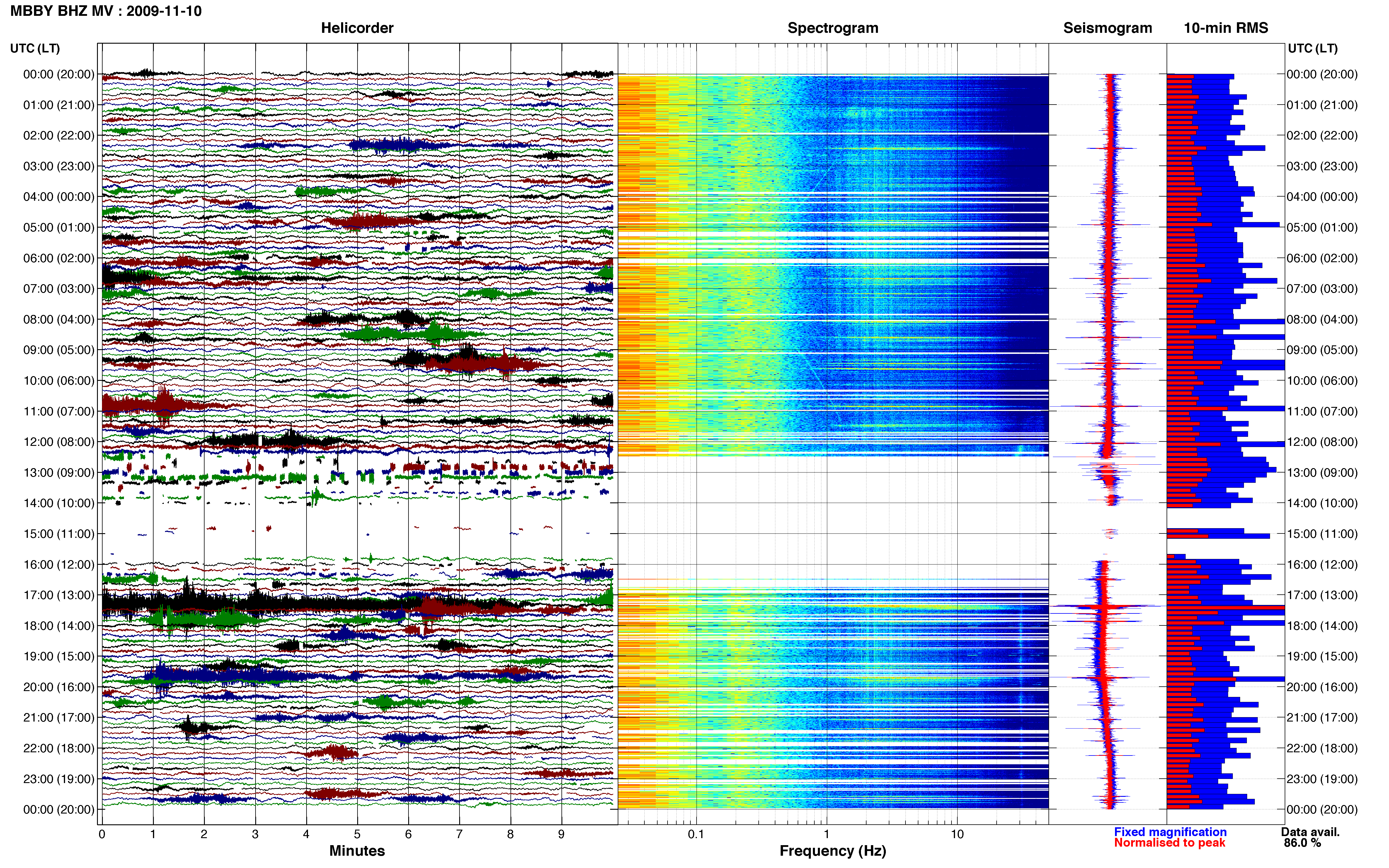Click '11:00 (07:00)' on the left time axis
1389x868 pixels.
(59, 411)
